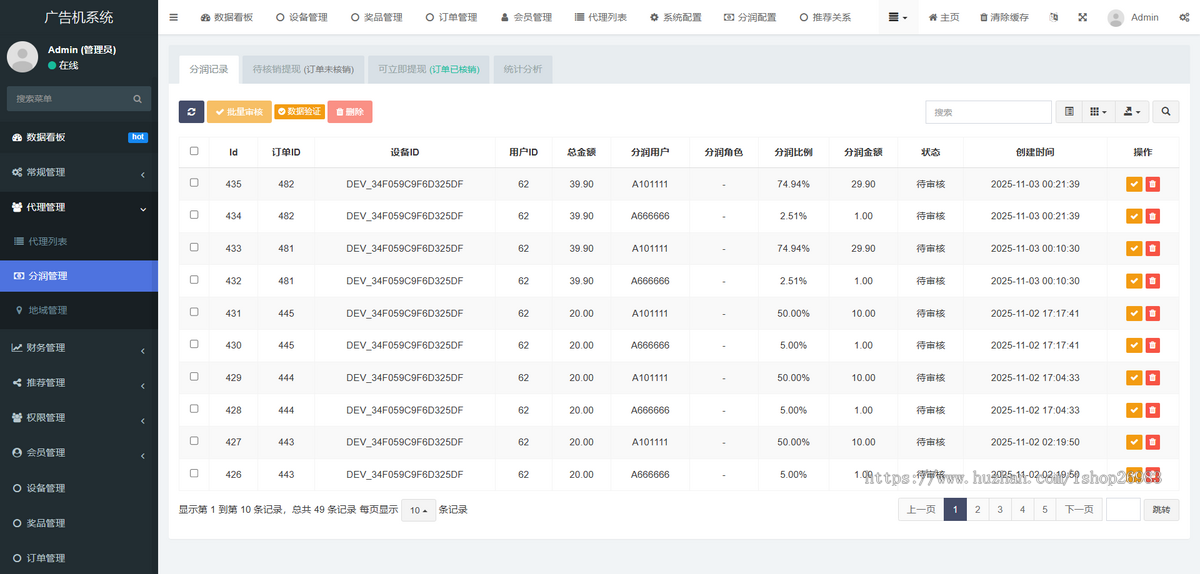Click the sidebar menu search magnifier icon
This screenshot has width=1200, height=574.
tap(138, 99)
